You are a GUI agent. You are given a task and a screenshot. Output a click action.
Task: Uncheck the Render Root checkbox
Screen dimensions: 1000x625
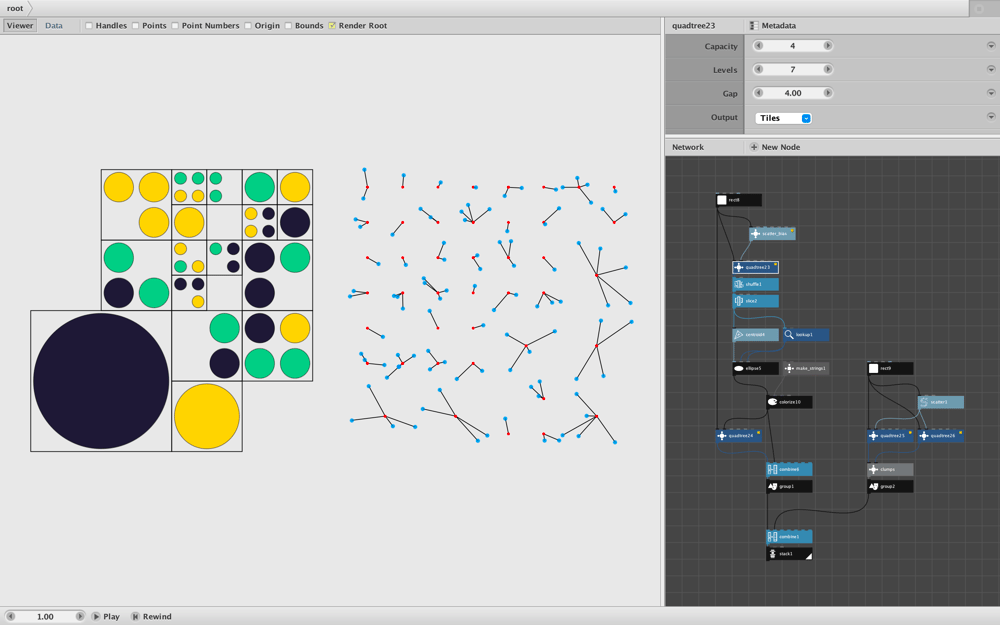tap(332, 26)
